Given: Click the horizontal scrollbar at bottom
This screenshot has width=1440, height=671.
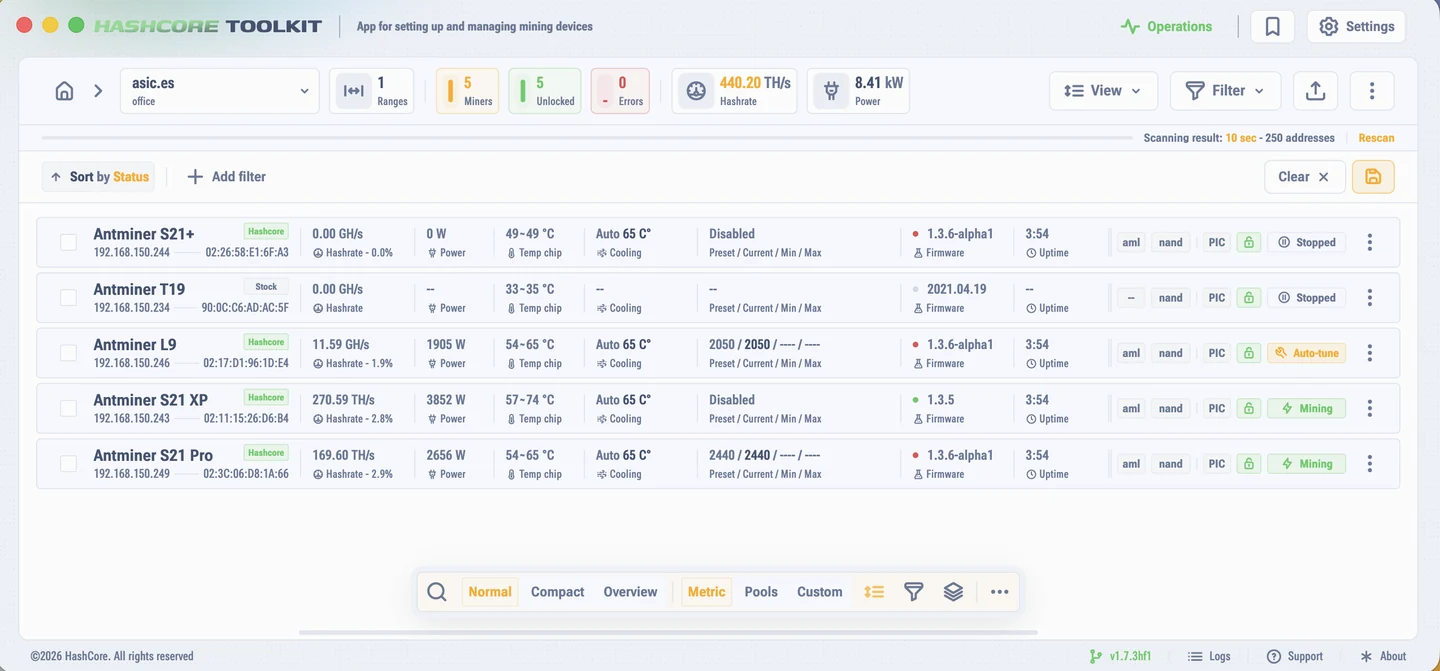Looking at the screenshot, I should (668, 632).
